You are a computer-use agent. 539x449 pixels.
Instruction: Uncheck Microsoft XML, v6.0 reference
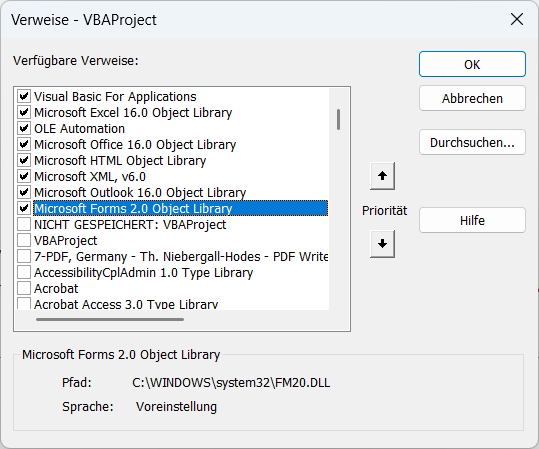[24, 176]
